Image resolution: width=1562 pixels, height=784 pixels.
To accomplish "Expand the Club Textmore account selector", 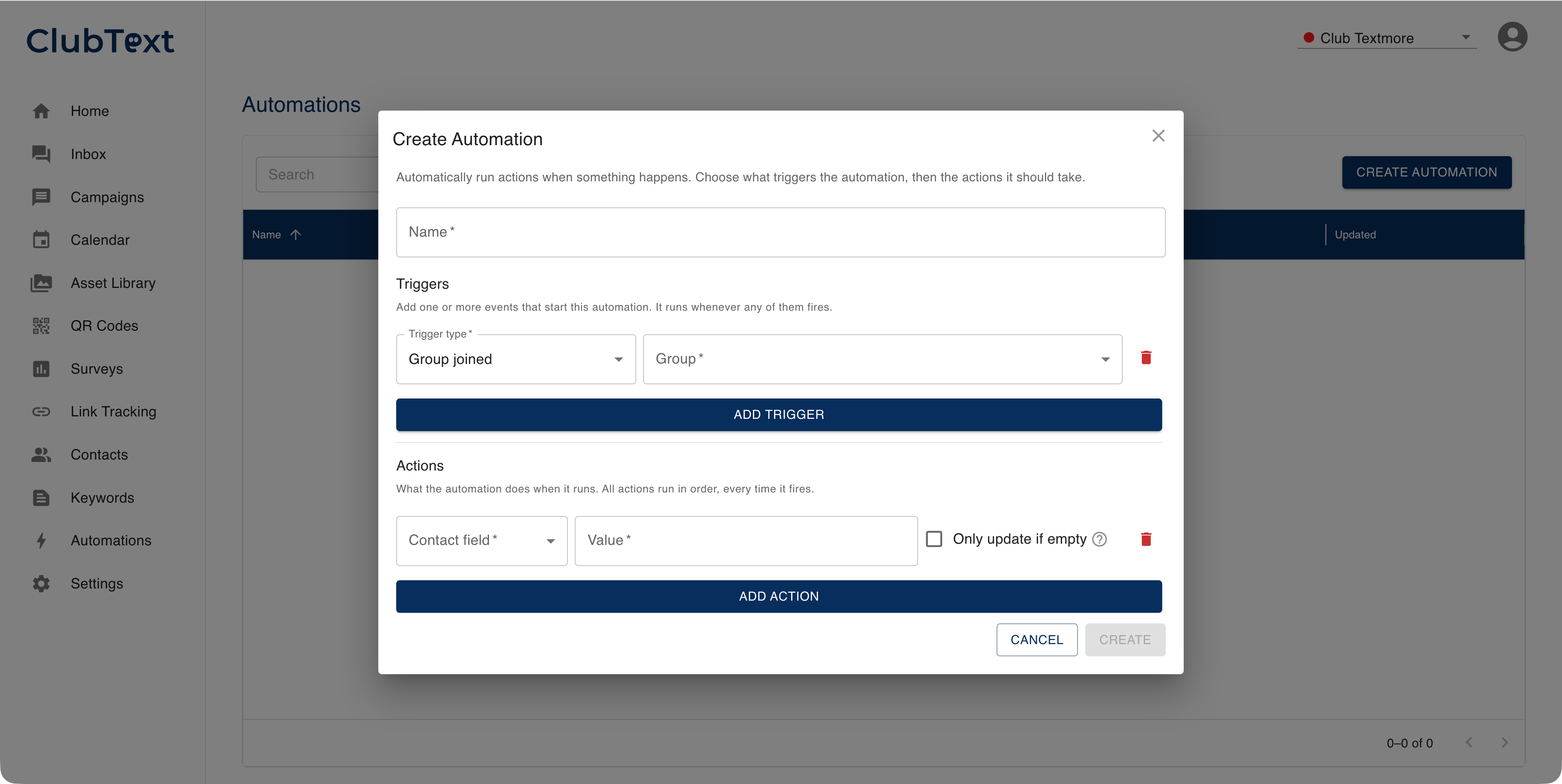I will 1387,38.
